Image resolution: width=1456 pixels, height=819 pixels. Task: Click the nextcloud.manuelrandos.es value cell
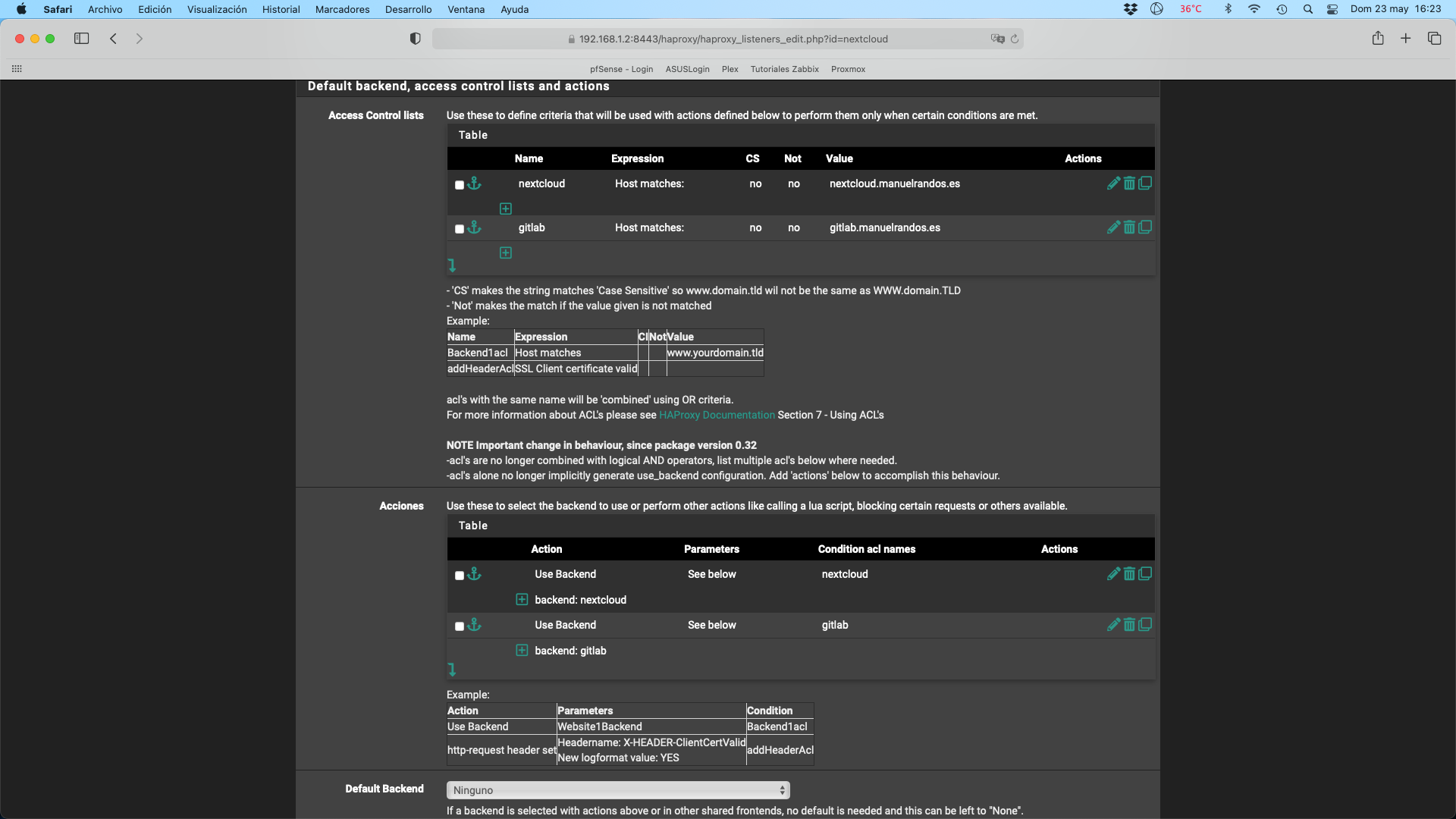click(894, 184)
